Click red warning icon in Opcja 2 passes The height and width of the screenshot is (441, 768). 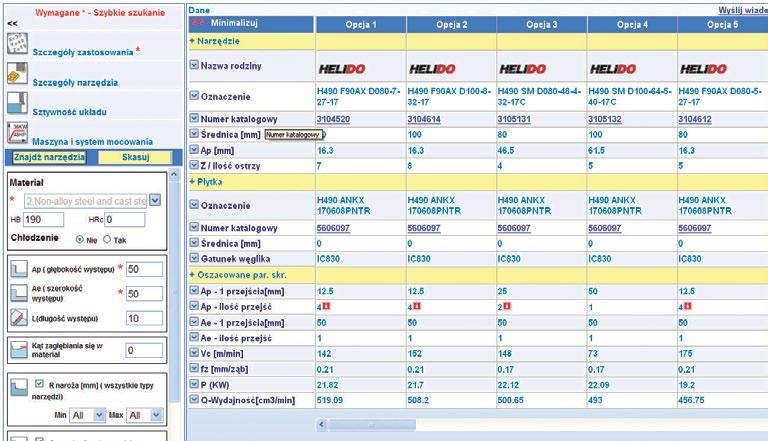(x=417, y=306)
